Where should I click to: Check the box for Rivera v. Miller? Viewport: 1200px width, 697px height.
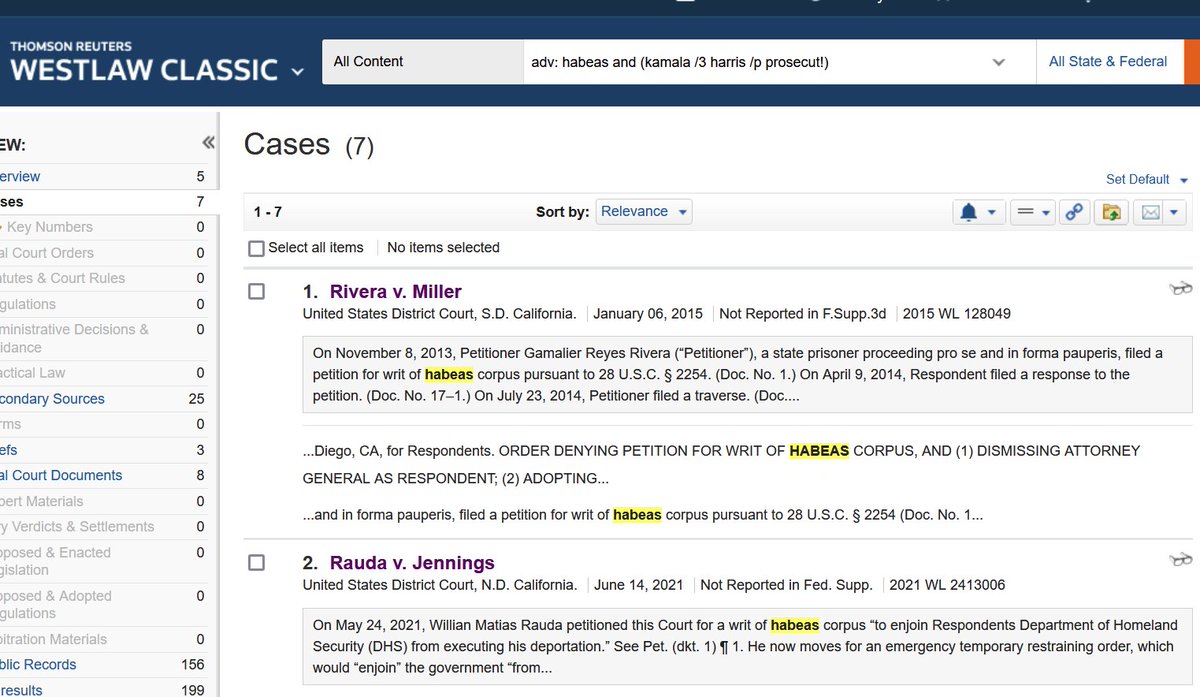(x=256, y=291)
